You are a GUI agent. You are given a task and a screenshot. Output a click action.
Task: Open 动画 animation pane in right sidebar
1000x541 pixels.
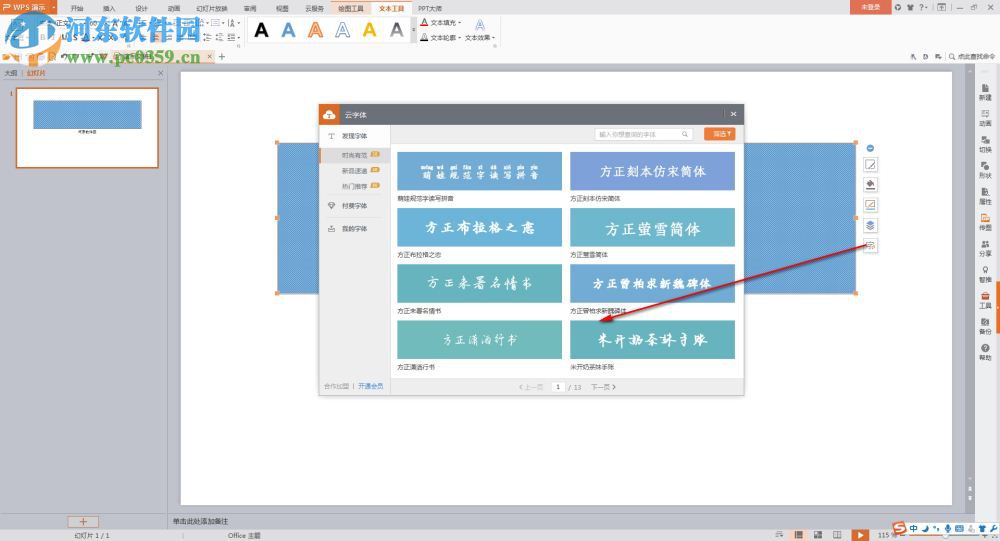[x=985, y=118]
